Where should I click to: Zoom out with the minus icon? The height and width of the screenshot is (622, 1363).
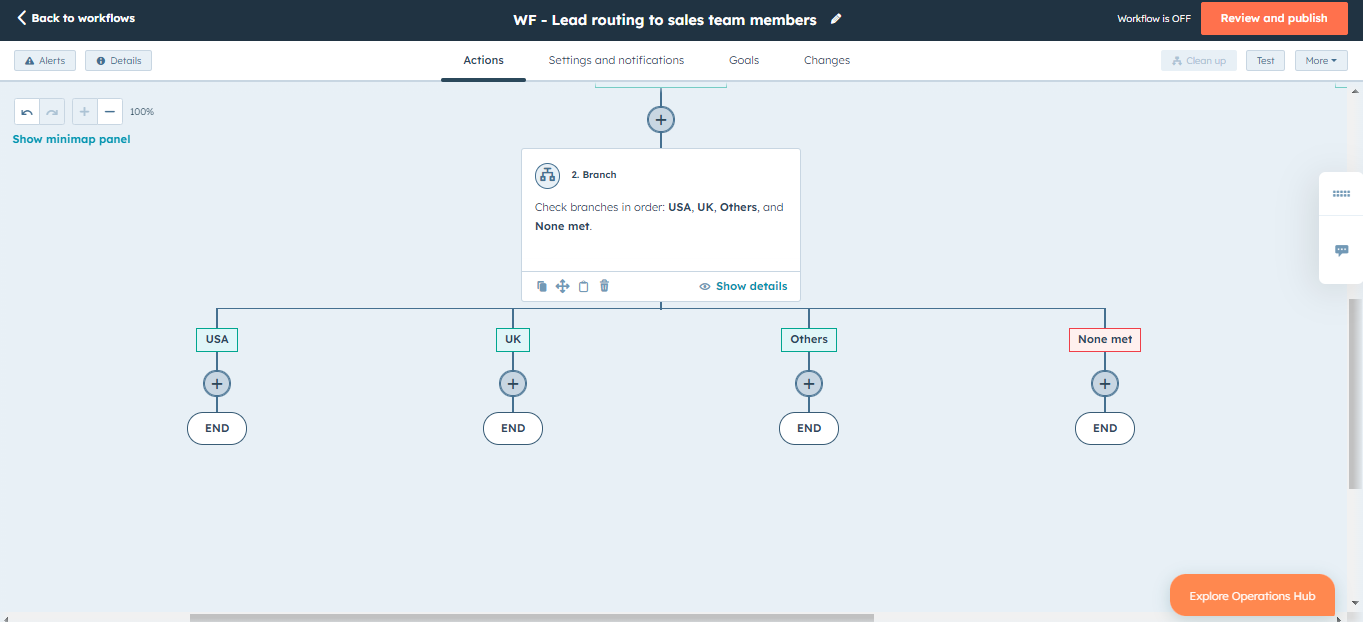click(109, 111)
